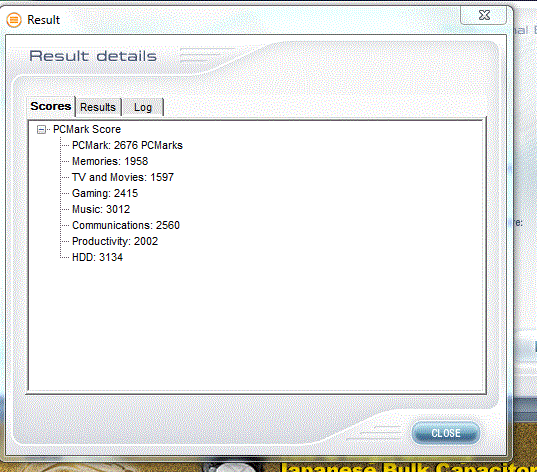The image size is (537, 472).
Task: Select the Gaming: 2415 entry
Action: point(105,194)
